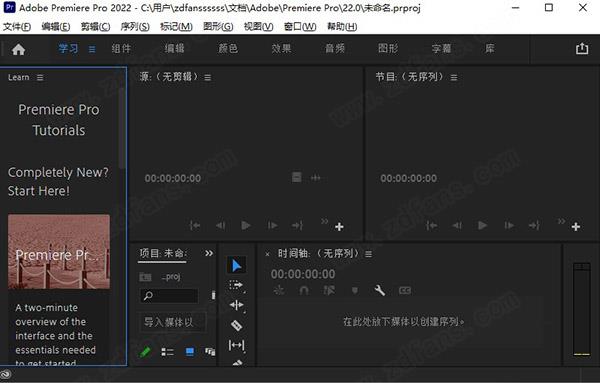Open the Timeline panel menu

(x=368, y=254)
